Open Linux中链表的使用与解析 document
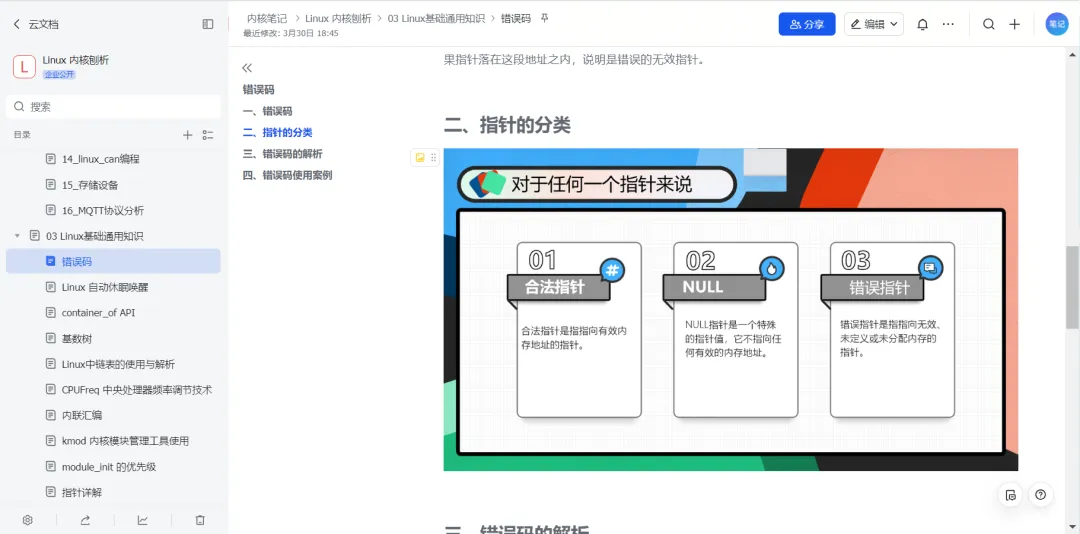The height and width of the screenshot is (534, 1080). pos(118,364)
